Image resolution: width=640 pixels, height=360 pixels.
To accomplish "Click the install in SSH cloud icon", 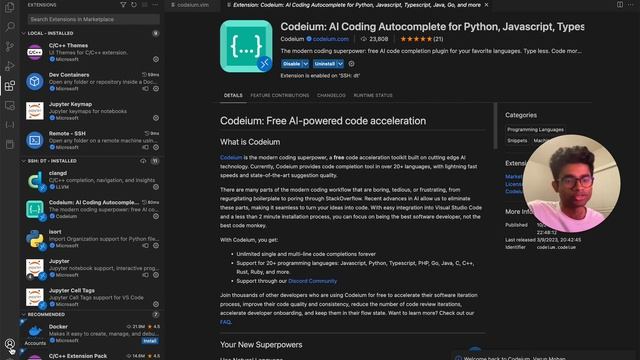I will coord(143,161).
